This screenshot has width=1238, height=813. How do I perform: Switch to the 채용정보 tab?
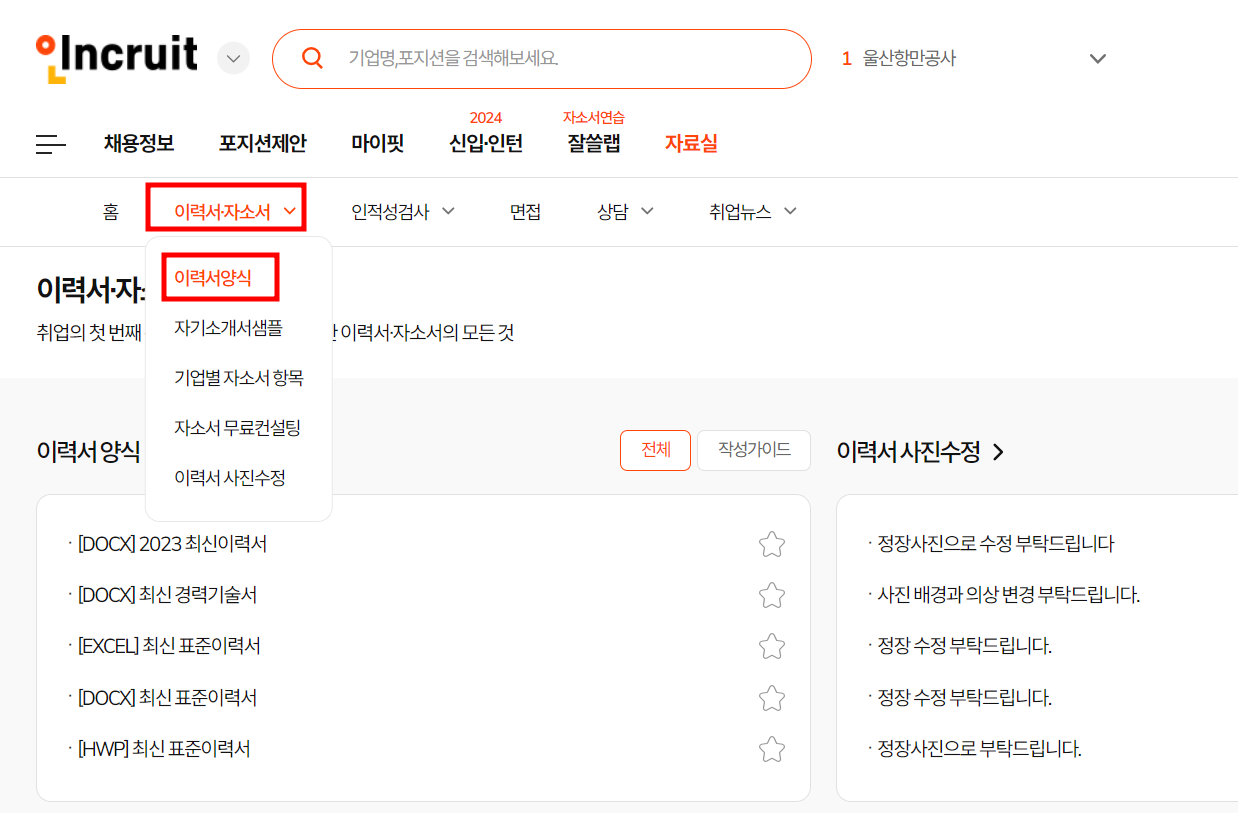click(139, 143)
